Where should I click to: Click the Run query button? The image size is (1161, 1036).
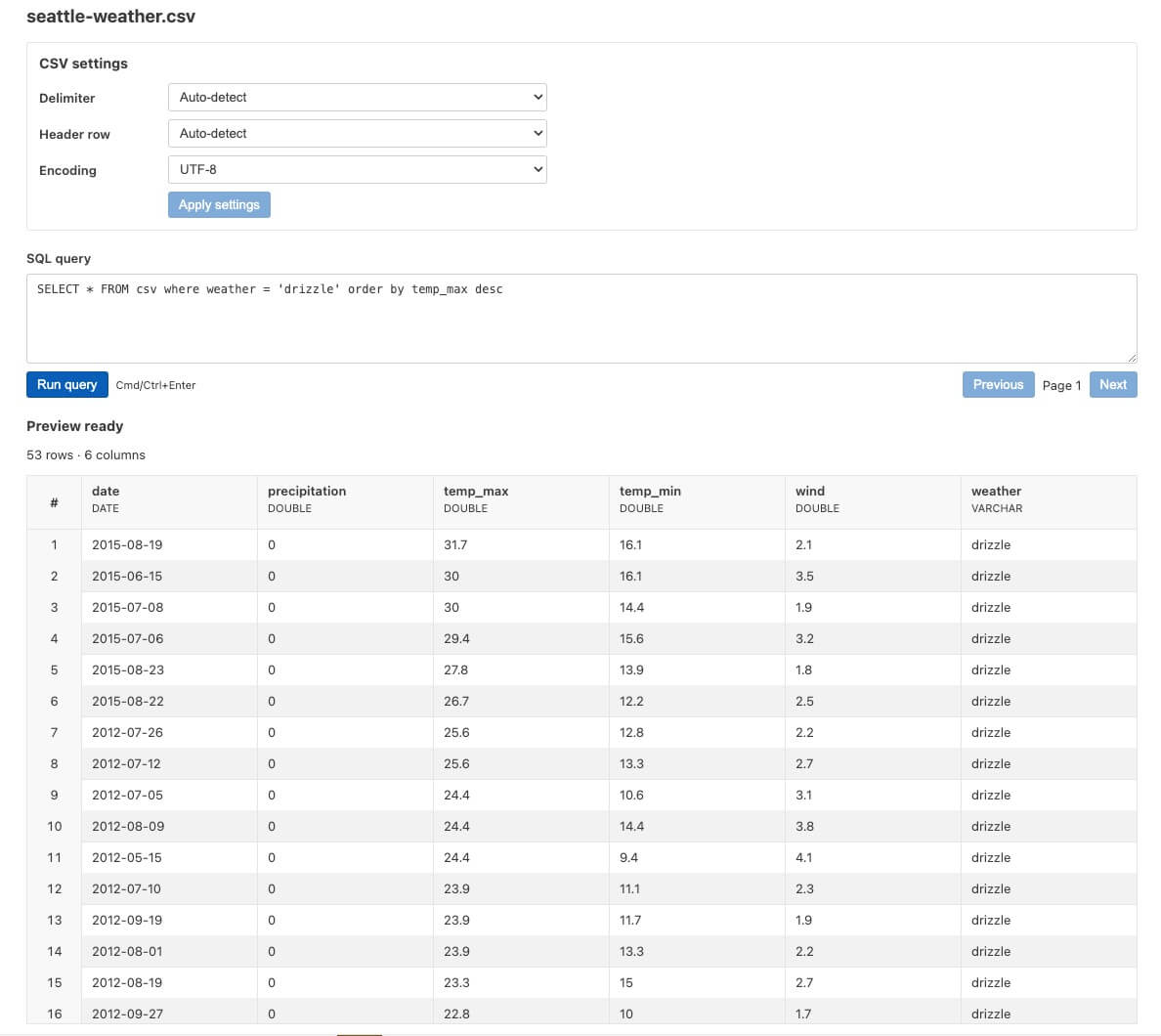67,384
